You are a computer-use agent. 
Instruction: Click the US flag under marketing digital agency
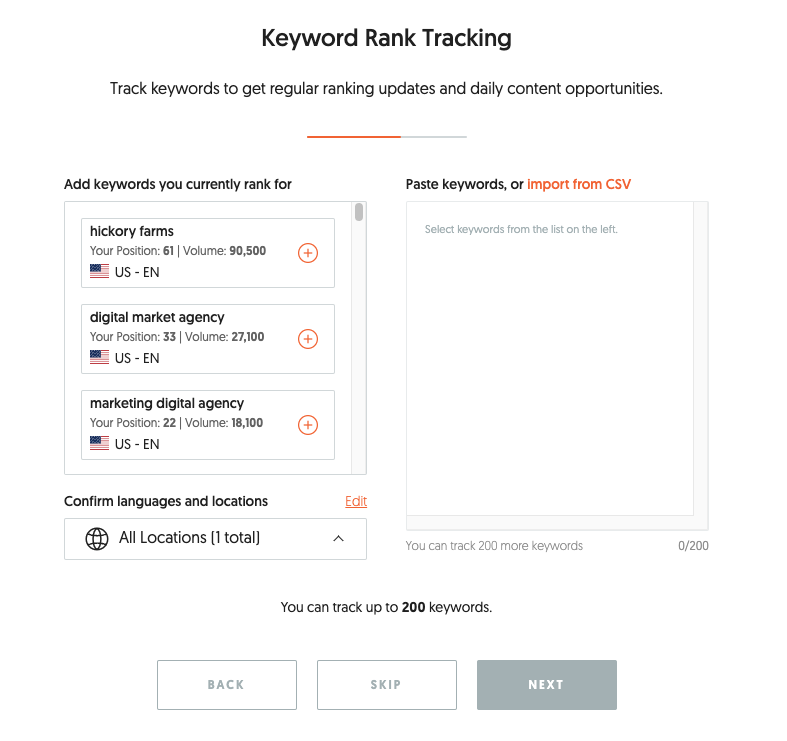pos(100,444)
